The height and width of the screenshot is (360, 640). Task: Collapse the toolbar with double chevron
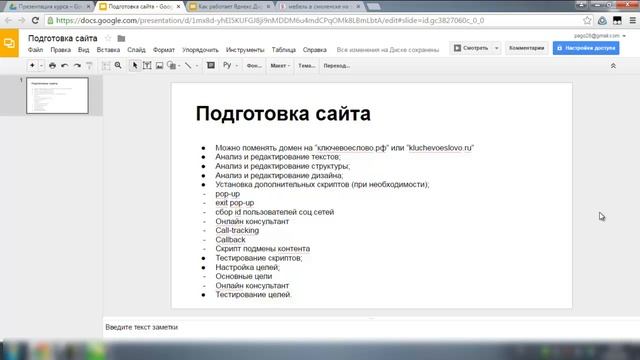click(x=613, y=66)
